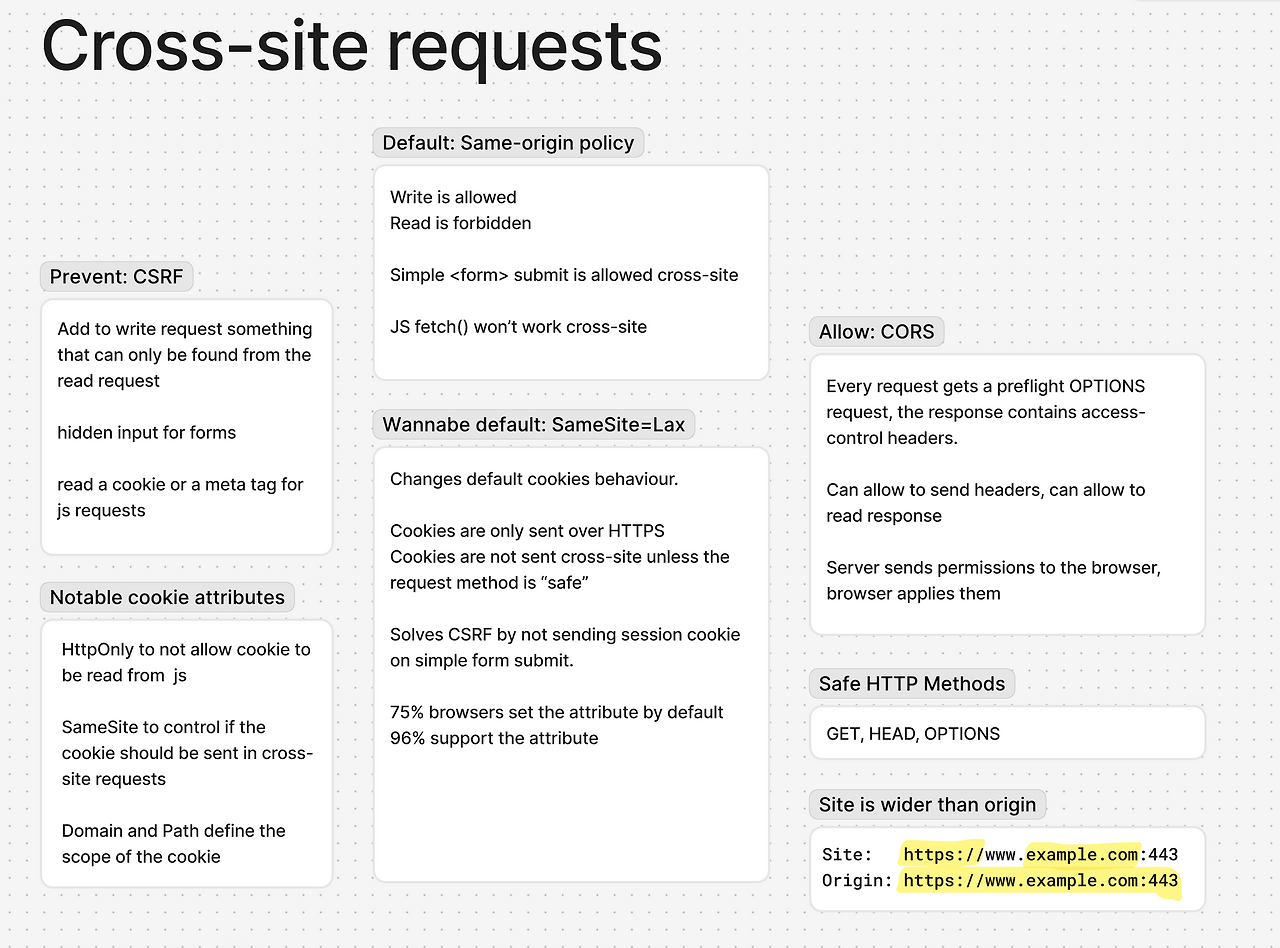
Task: Click the "Default: Same-origin policy" label
Action: click(x=507, y=142)
